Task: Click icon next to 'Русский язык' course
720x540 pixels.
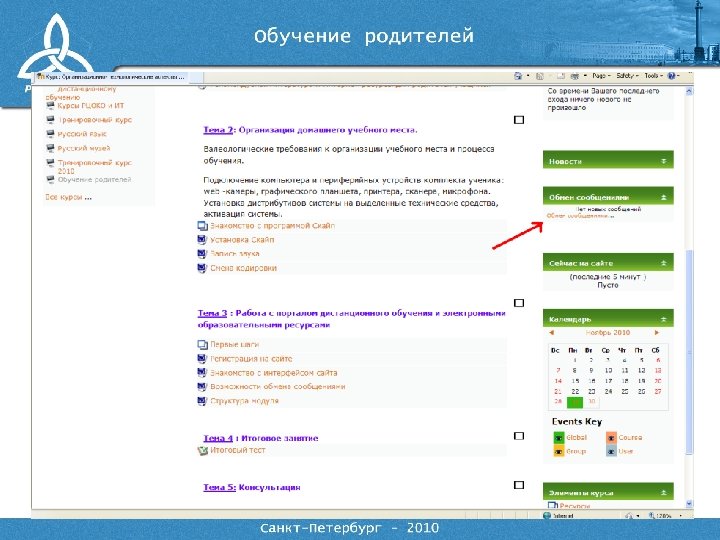Action: tap(51, 134)
